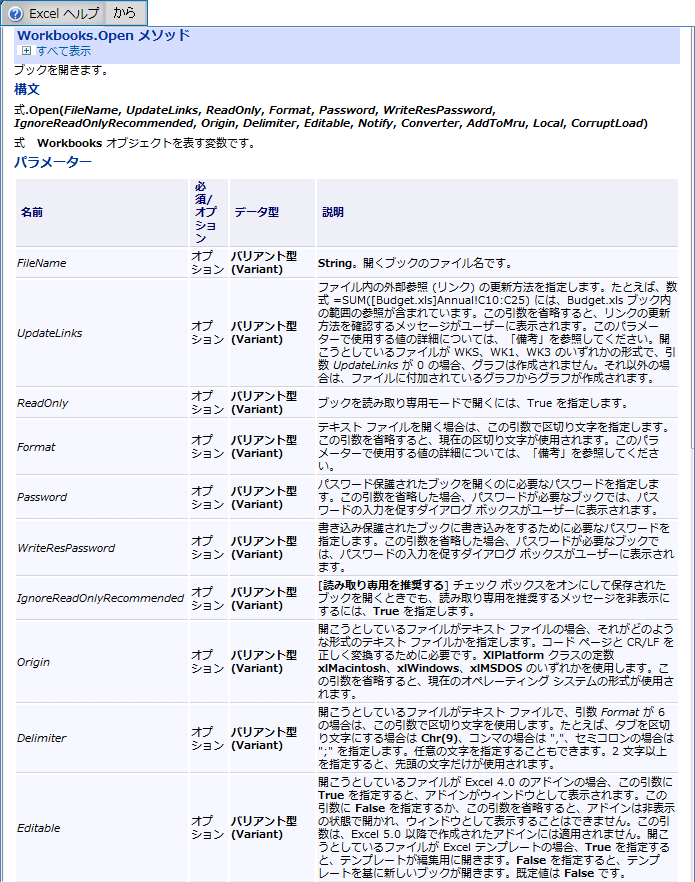This screenshot has height=882, width=695.
Task: Click the ブックを開きます summary text
Action: 61,70
